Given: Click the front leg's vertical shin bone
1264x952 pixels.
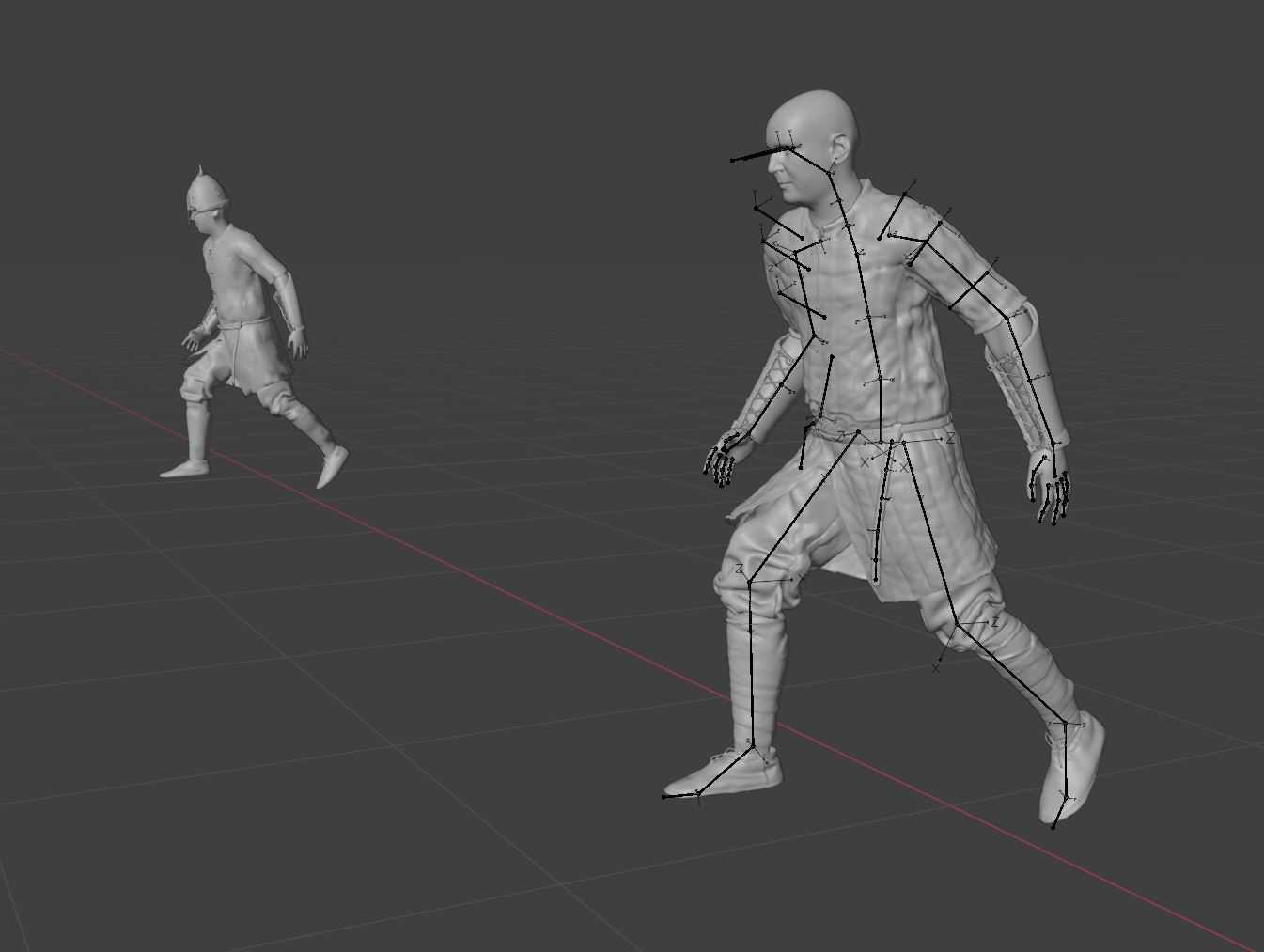Looking at the screenshot, I should coord(750,663).
